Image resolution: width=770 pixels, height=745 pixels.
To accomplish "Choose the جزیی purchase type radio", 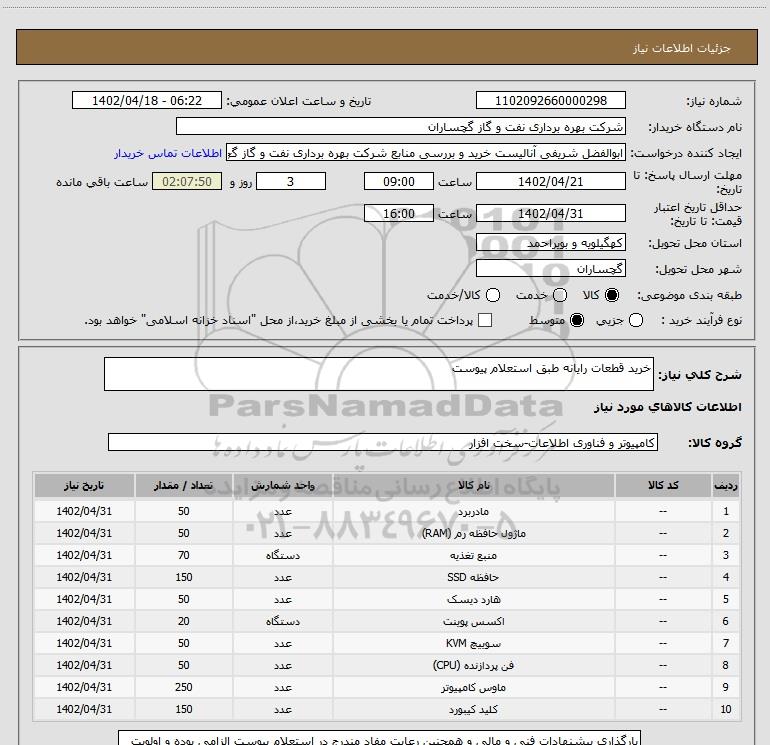I will pos(636,320).
